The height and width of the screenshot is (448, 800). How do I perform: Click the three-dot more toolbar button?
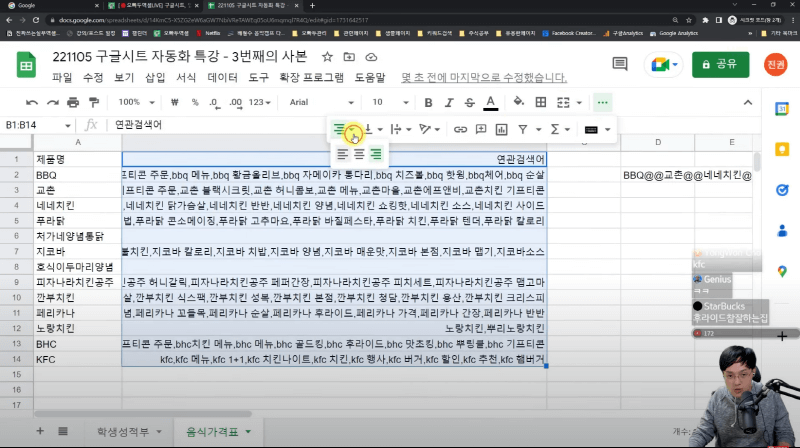pyautogui.click(x=603, y=103)
